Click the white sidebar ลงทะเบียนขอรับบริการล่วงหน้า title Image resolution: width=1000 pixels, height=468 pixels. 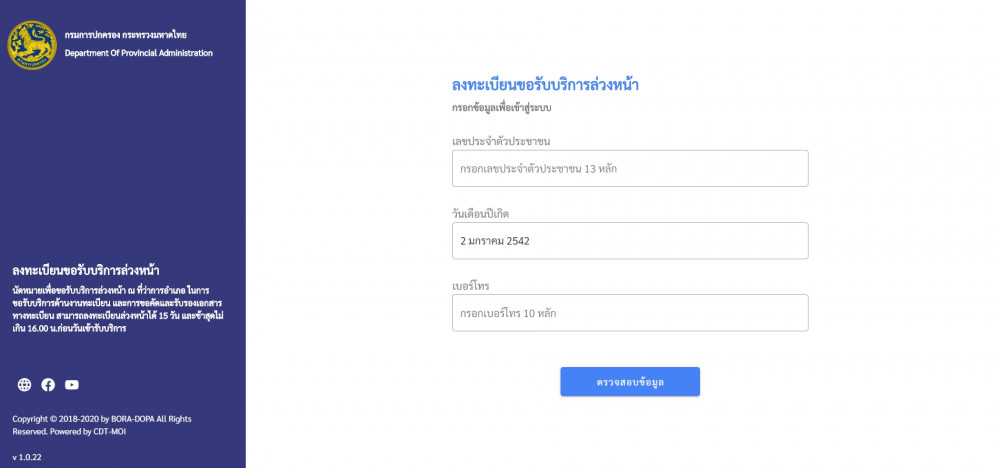[86, 270]
